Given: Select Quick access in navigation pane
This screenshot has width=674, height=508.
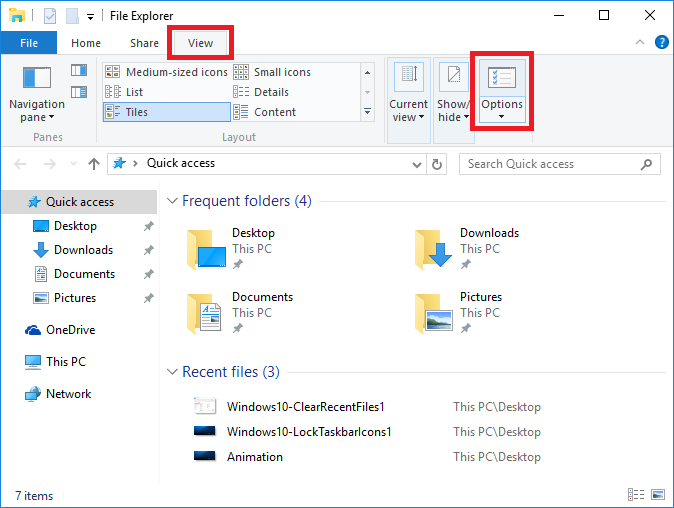Looking at the screenshot, I should pyautogui.click(x=80, y=202).
